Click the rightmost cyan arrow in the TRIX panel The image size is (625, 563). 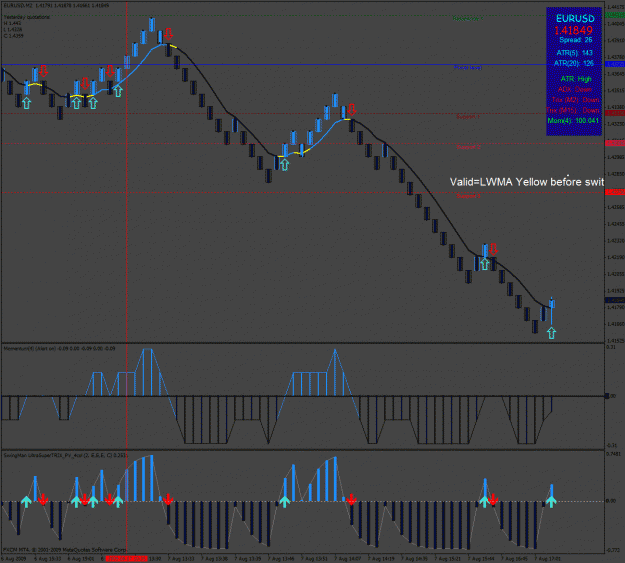[x=551, y=501]
